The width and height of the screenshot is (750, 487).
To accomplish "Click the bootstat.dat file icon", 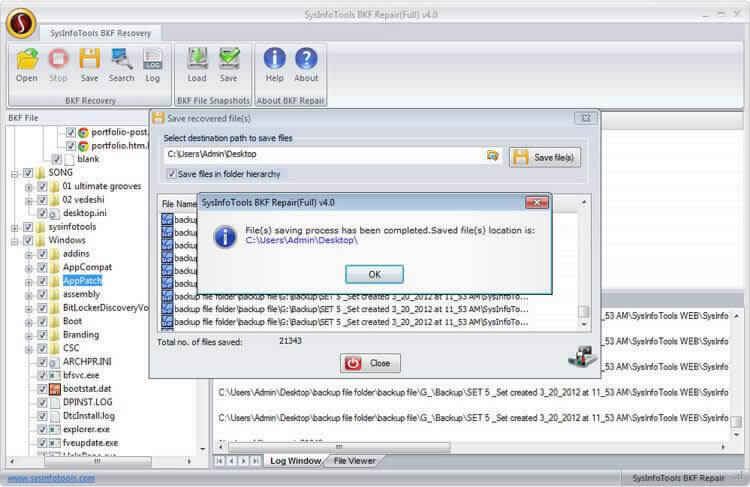I will click(x=55, y=389).
